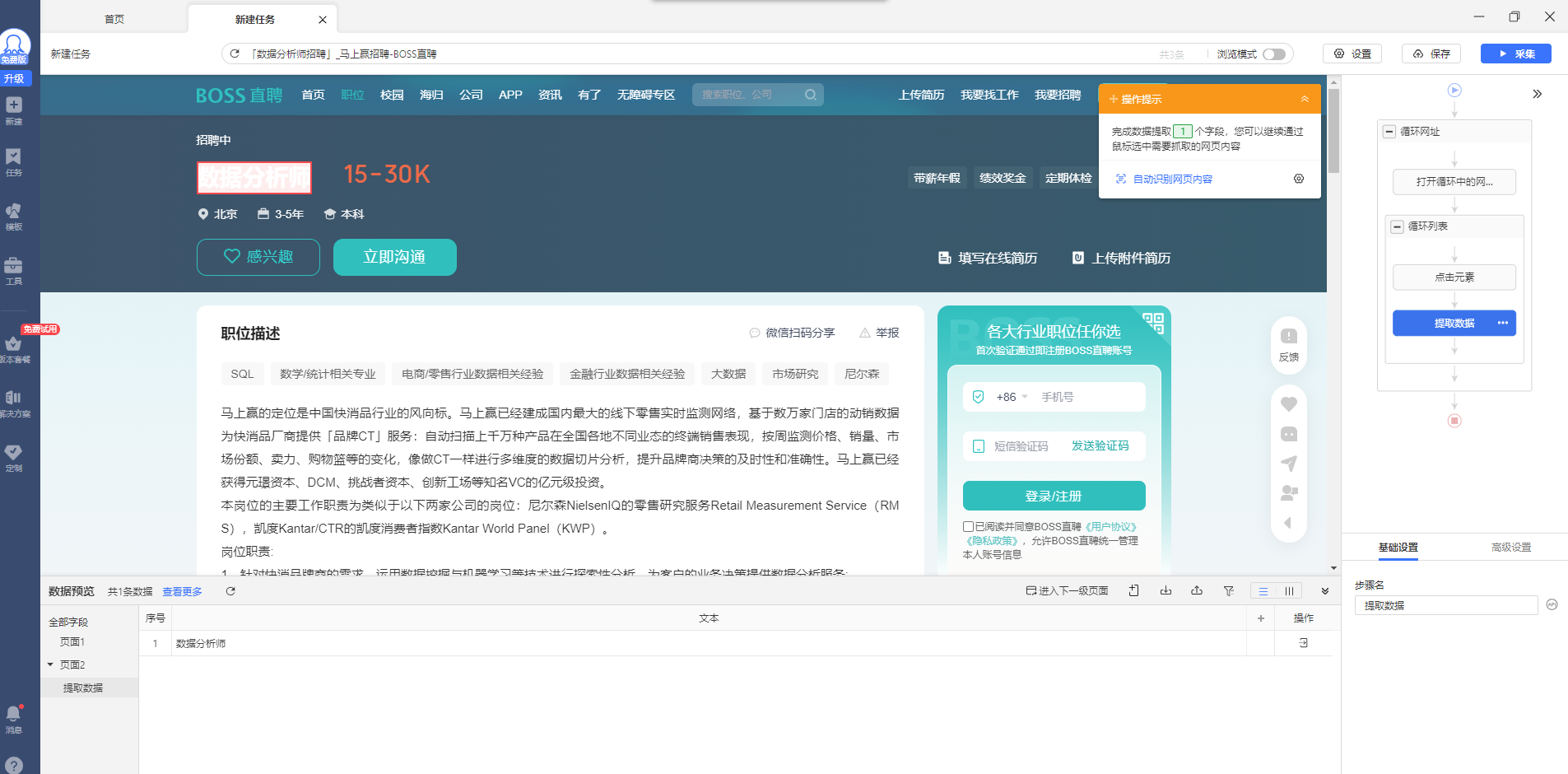The width and height of the screenshot is (1568, 774).
Task: Open the help question mark icon
Action: coord(14,765)
